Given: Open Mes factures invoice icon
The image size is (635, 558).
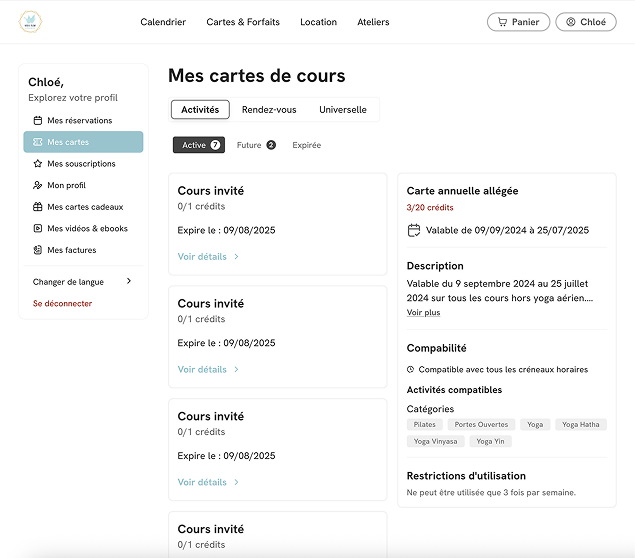Looking at the screenshot, I should click(x=38, y=250).
